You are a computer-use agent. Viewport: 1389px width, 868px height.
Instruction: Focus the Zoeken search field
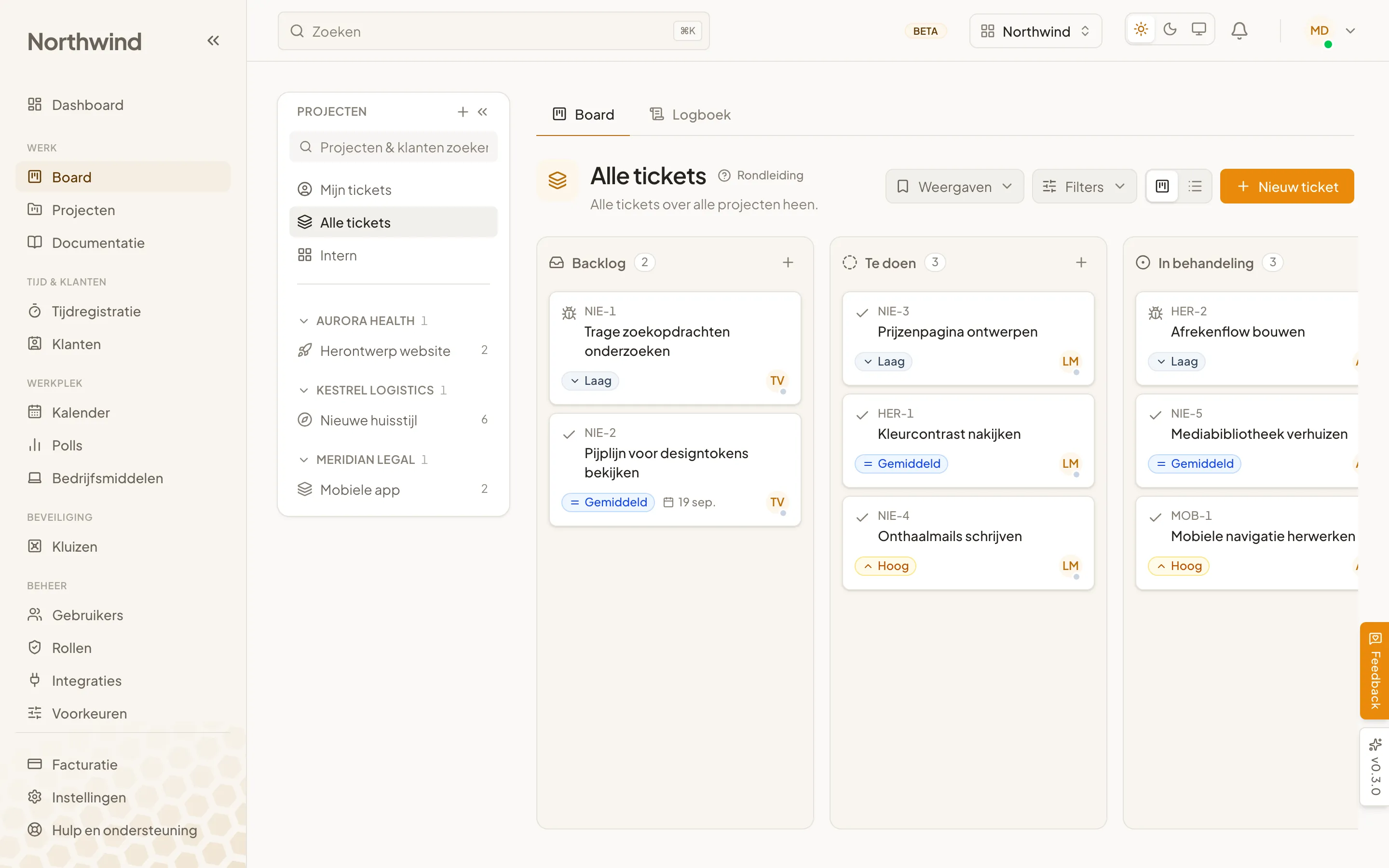point(493,31)
